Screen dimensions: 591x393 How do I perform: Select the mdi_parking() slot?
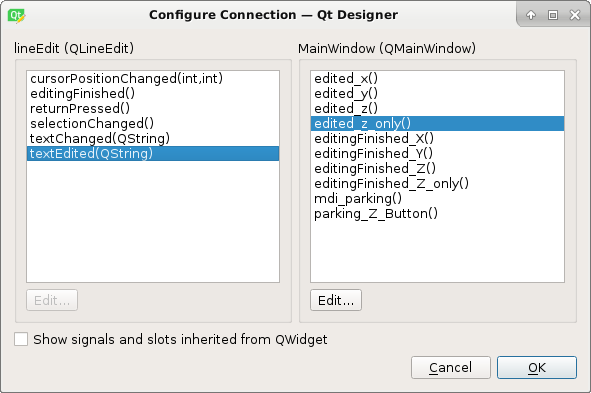click(x=437, y=199)
